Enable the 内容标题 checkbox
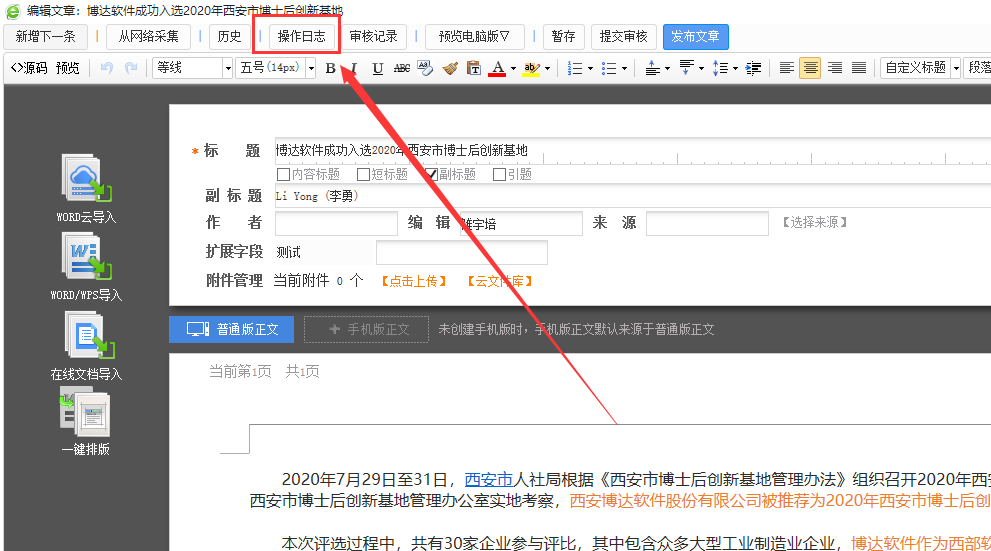The height and width of the screenshot is (551, 991). click(283, 174)
